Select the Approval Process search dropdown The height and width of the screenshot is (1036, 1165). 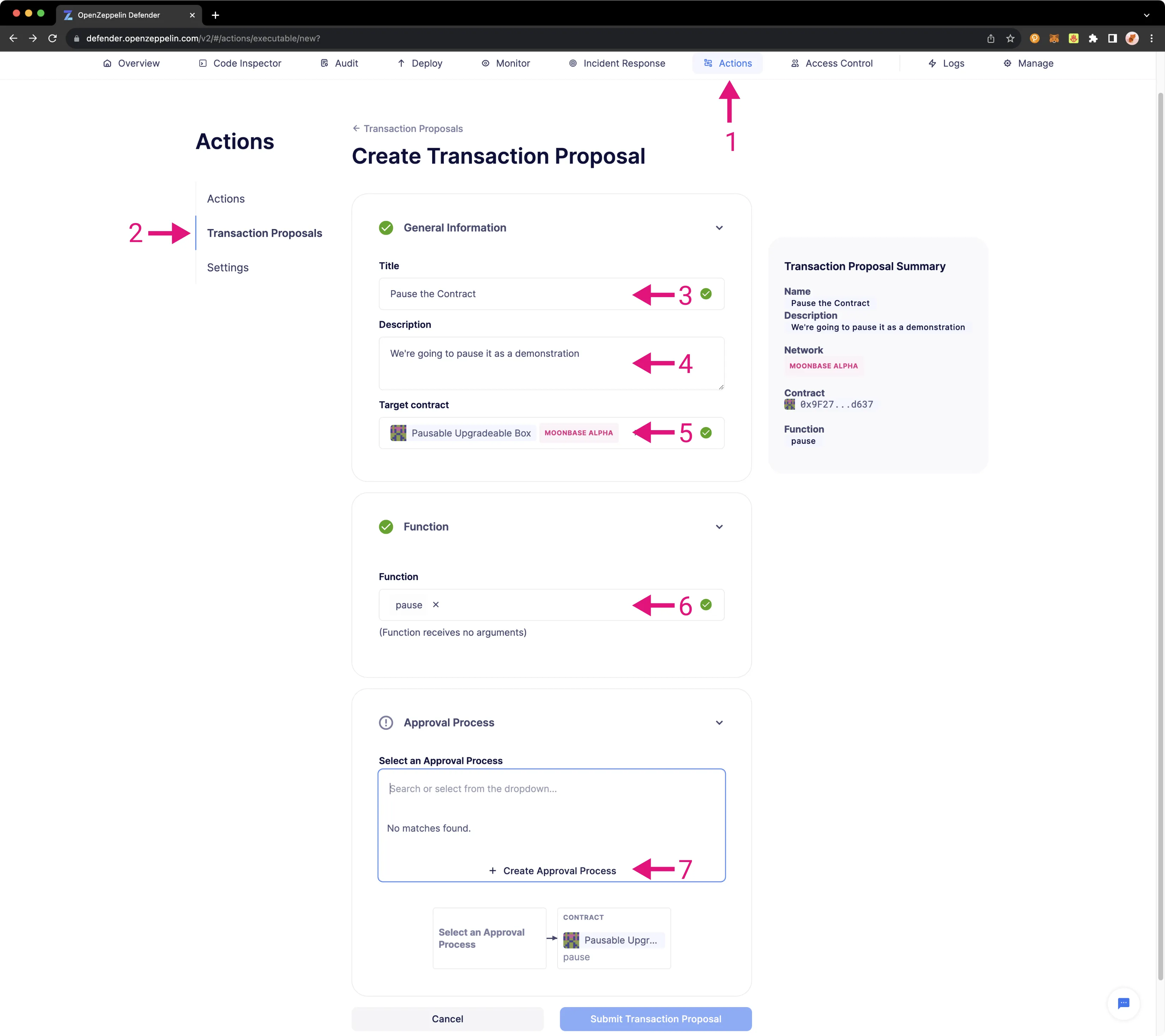point(551,788)
